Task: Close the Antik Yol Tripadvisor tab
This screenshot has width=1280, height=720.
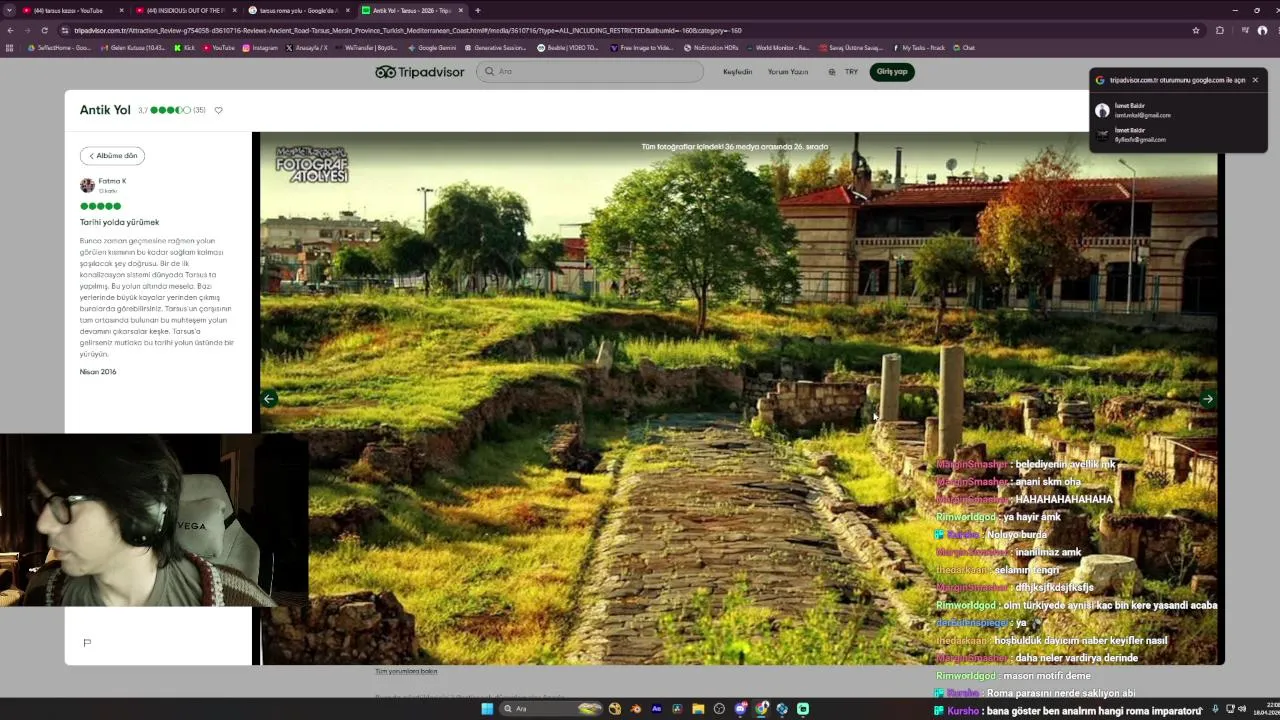Action: tap(461, 10)
